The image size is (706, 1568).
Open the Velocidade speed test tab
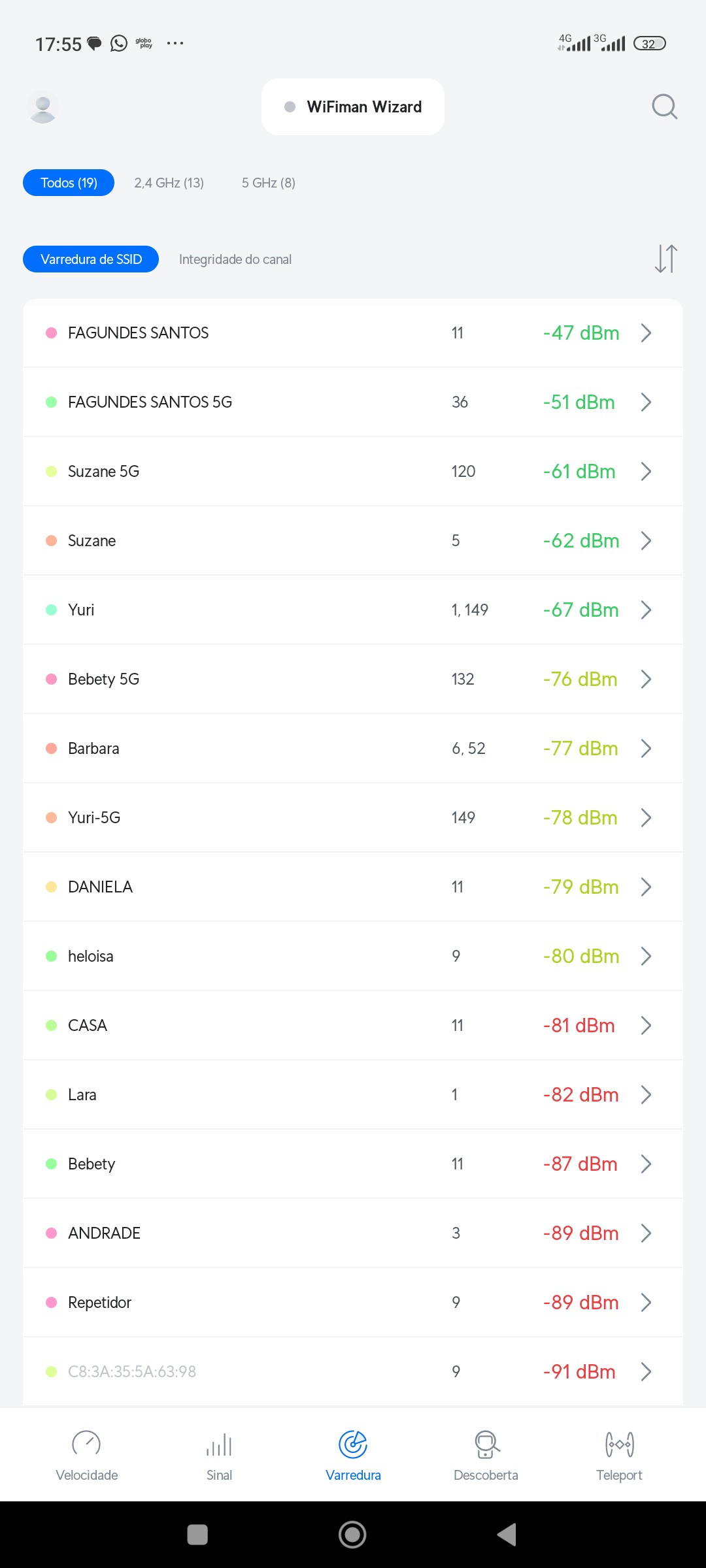(86, 1456)
